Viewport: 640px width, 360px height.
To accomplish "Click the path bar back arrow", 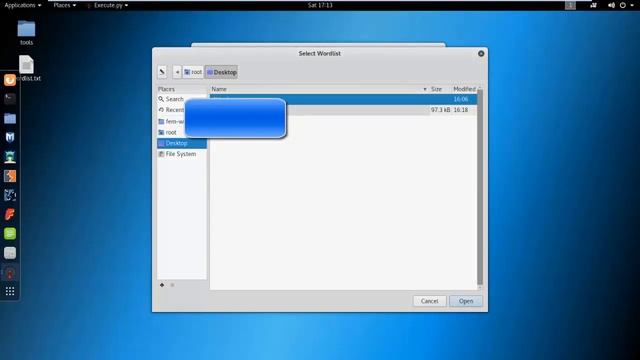I will [177, 72].
